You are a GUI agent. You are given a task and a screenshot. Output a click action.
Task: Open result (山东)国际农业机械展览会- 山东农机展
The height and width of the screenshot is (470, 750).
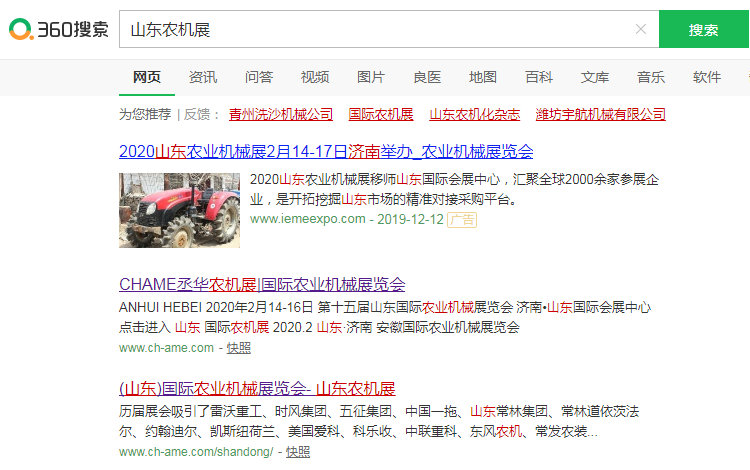click(257, 389)
